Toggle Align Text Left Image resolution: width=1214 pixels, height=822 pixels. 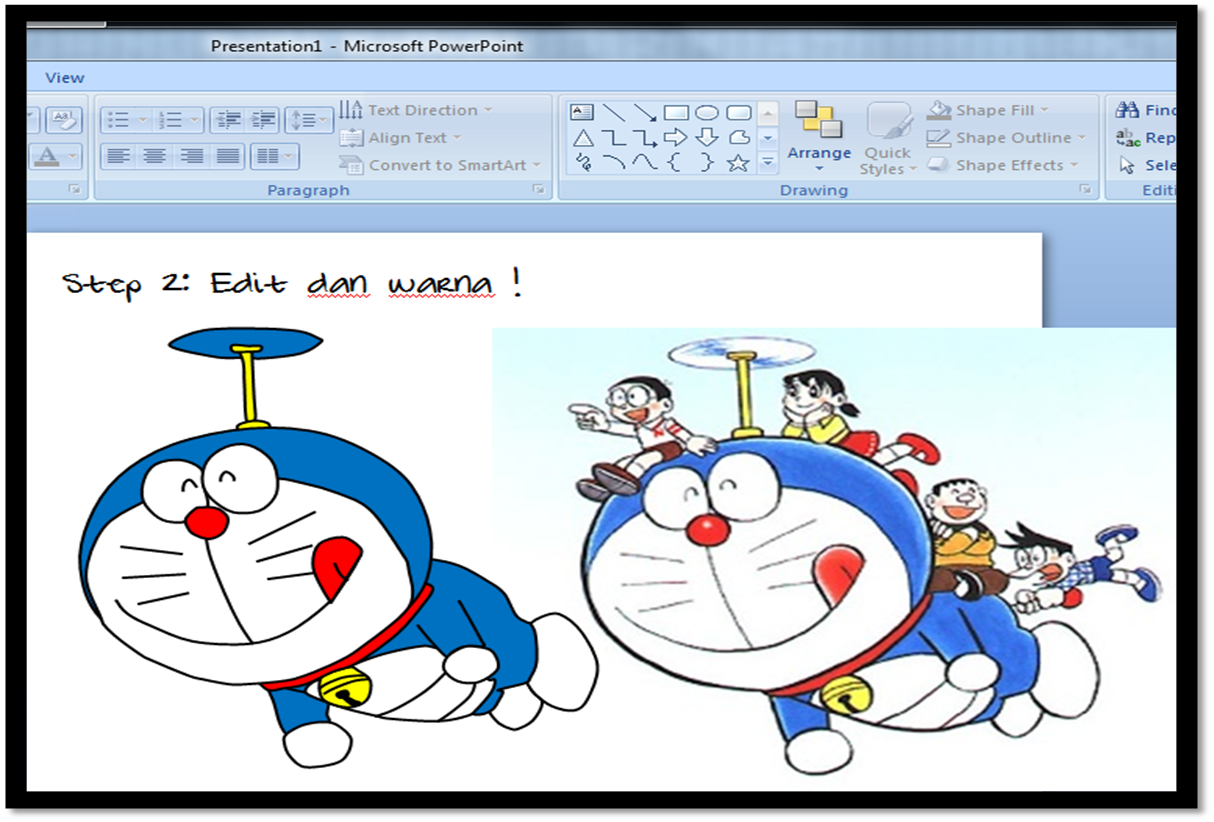(x=118, y=156)
